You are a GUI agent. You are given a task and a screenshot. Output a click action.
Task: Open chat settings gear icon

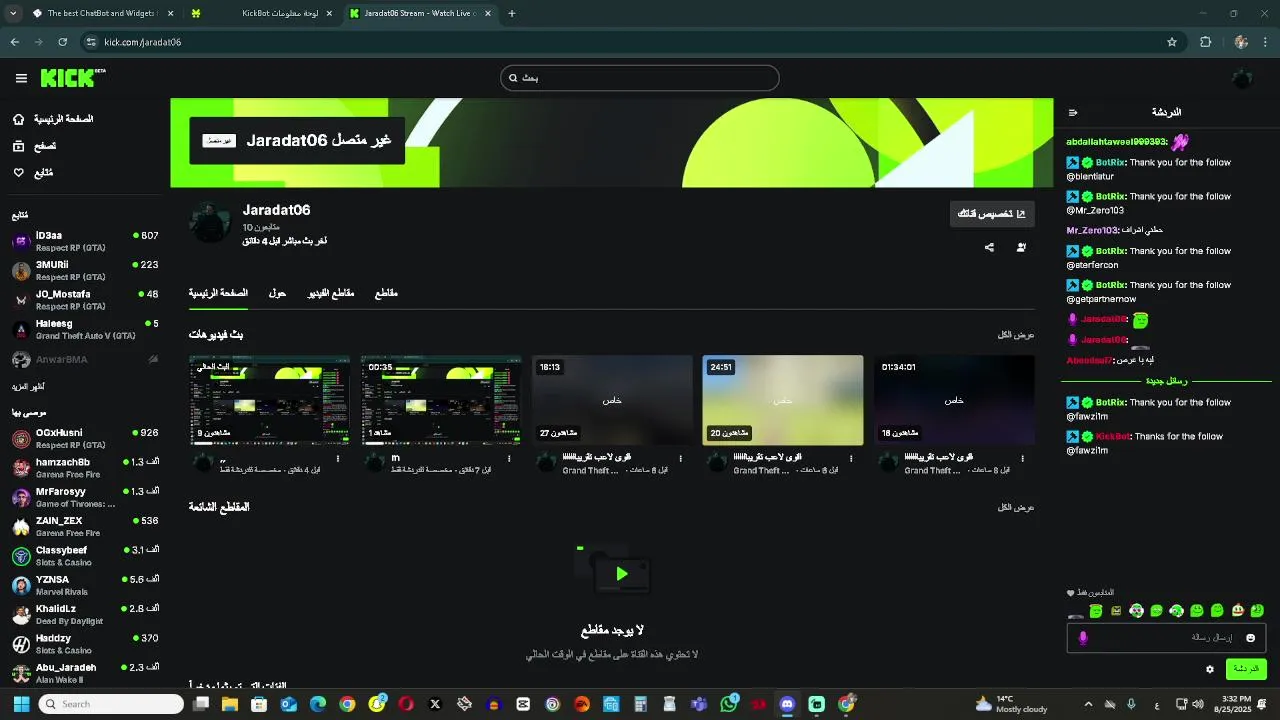pos(1210,669)
